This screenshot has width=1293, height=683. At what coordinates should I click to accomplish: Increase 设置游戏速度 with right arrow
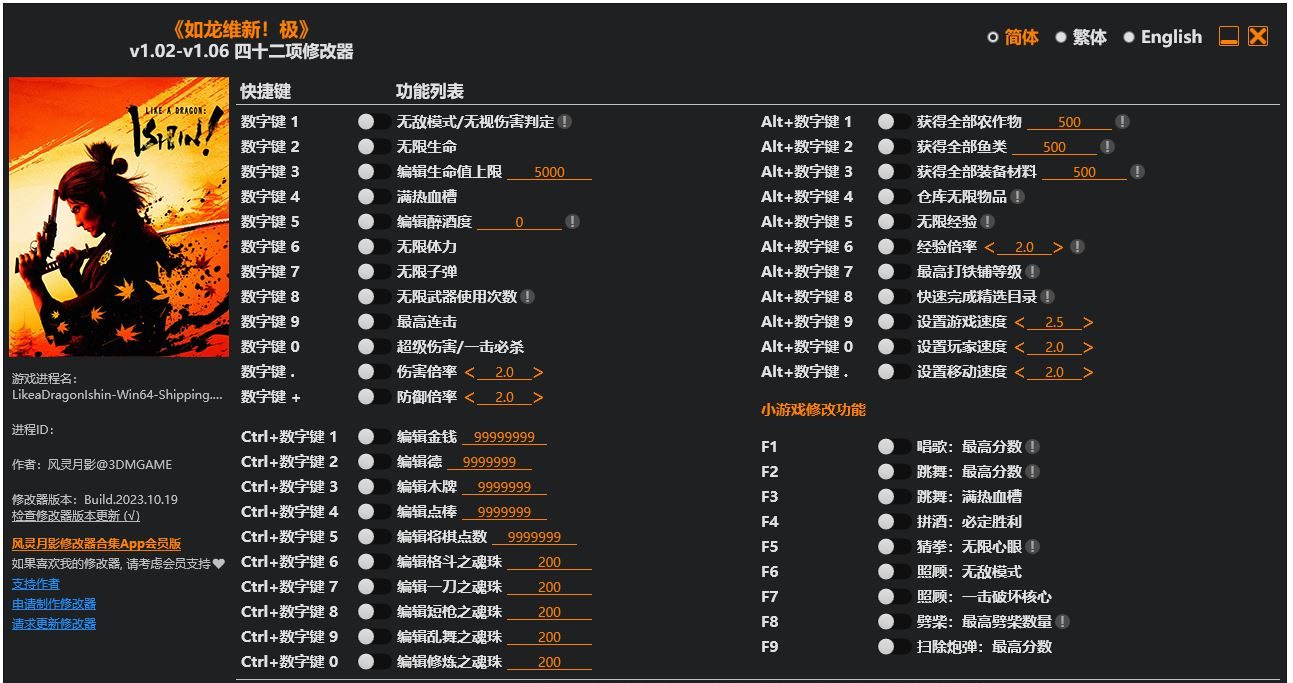tap(1088, 322)
